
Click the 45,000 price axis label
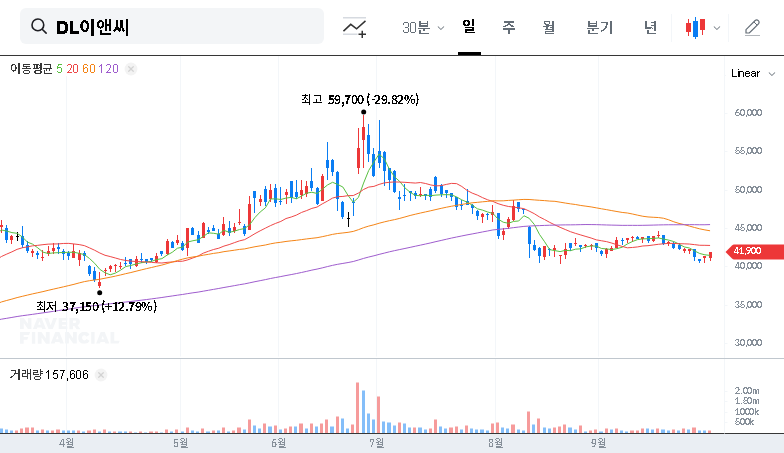coord(748,228)
